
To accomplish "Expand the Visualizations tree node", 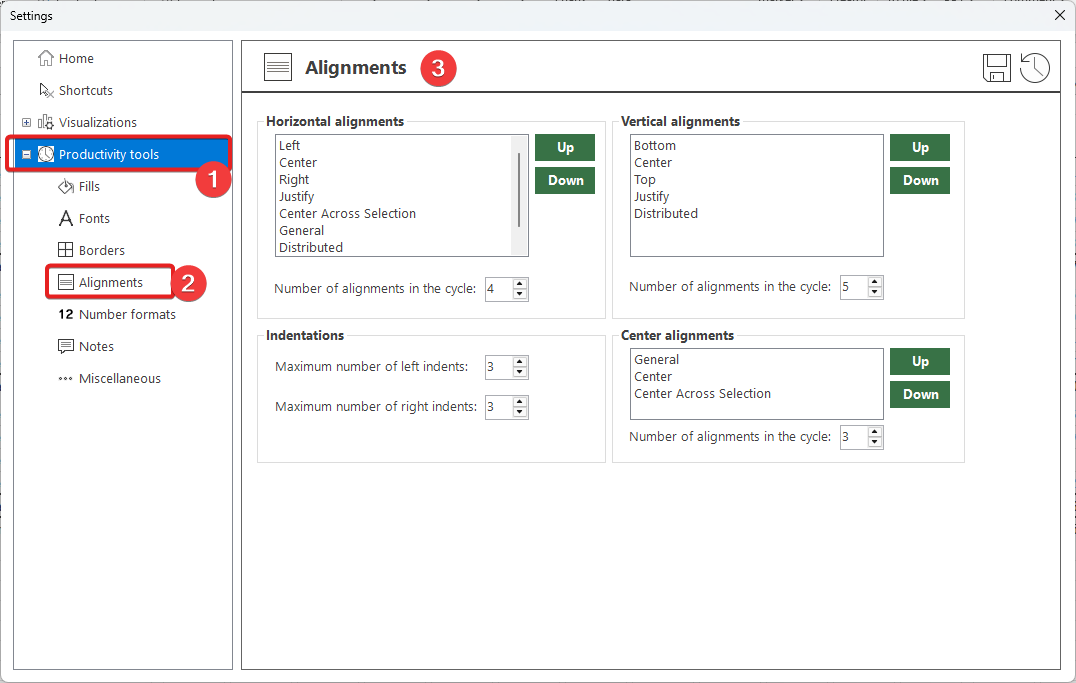I will (27, 122).
